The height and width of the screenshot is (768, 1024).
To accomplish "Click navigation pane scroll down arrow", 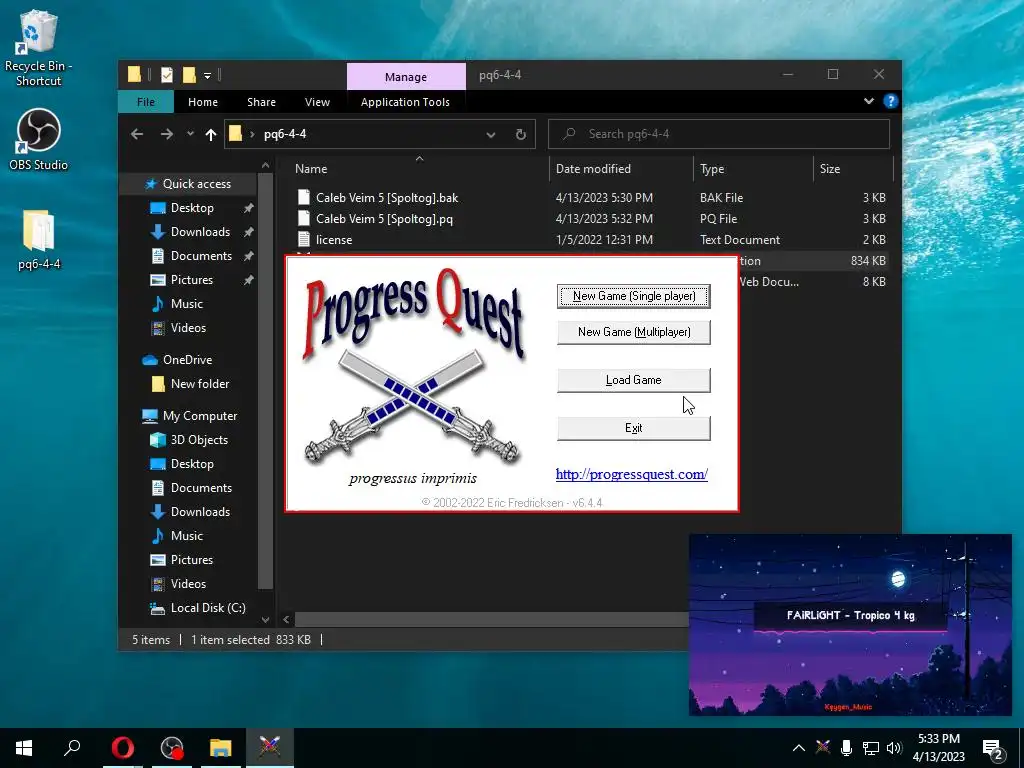I will pyautogui.click(x=265, y=619).
